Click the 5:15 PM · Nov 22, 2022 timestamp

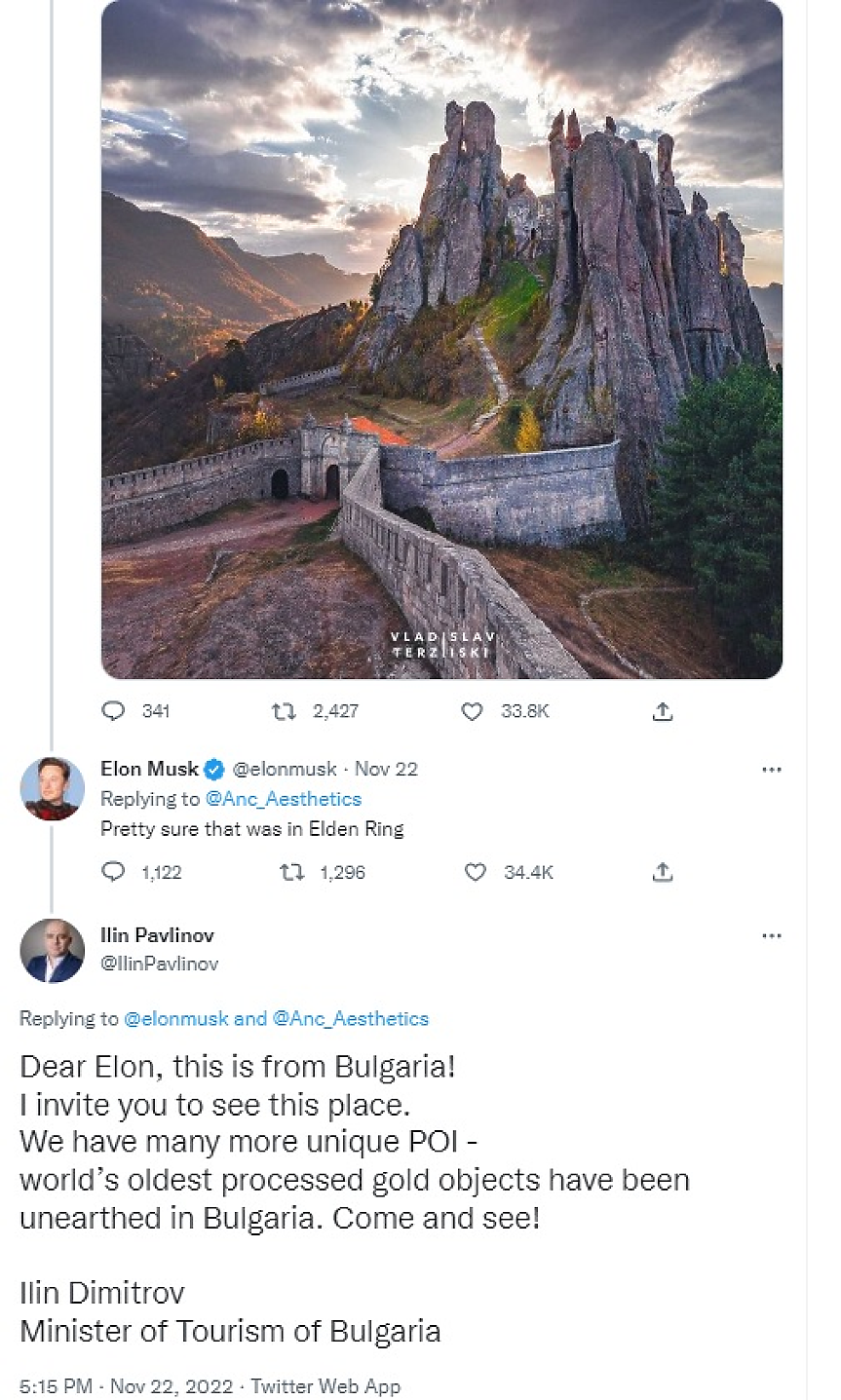[x=126, y=1385]
